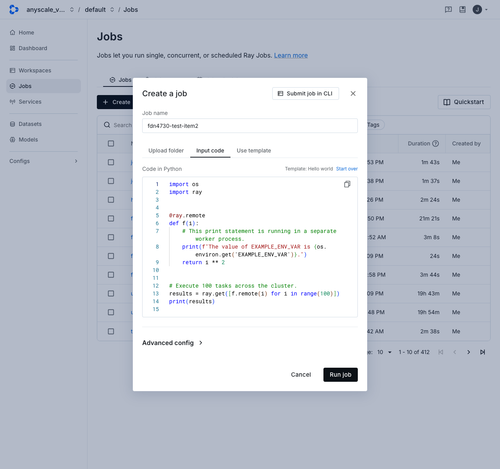
Task: Go to the previous page of jobs
Action: click(x=455, y=352)
